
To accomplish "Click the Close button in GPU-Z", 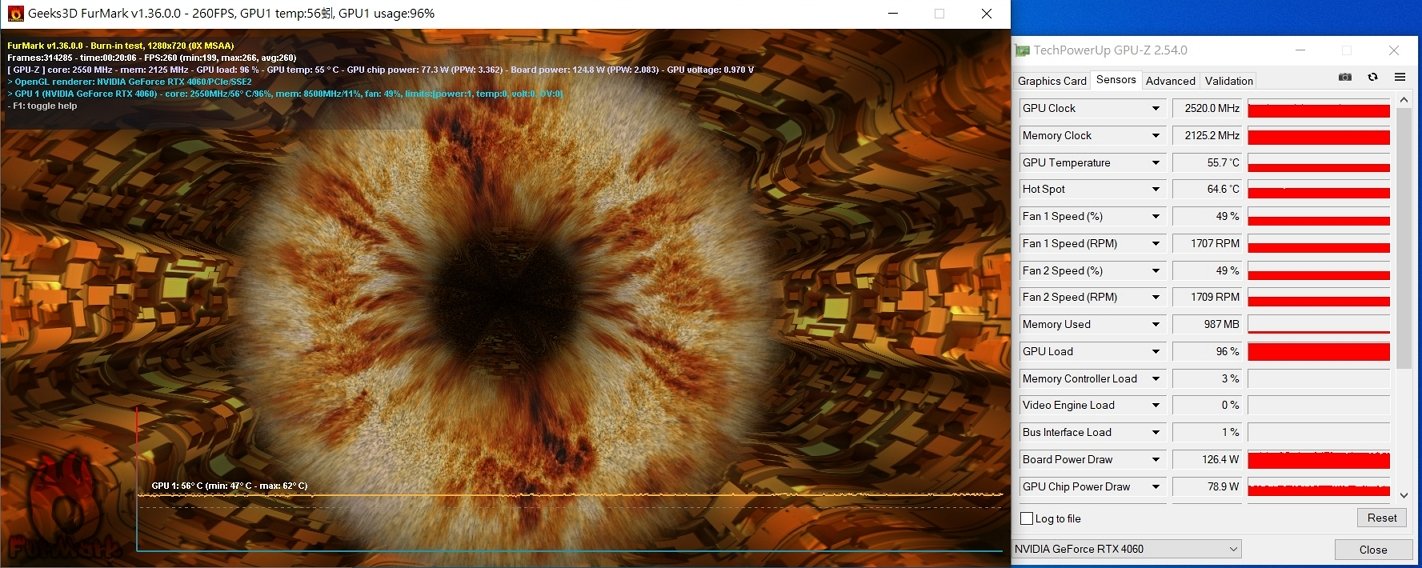I will point(1373,549).
